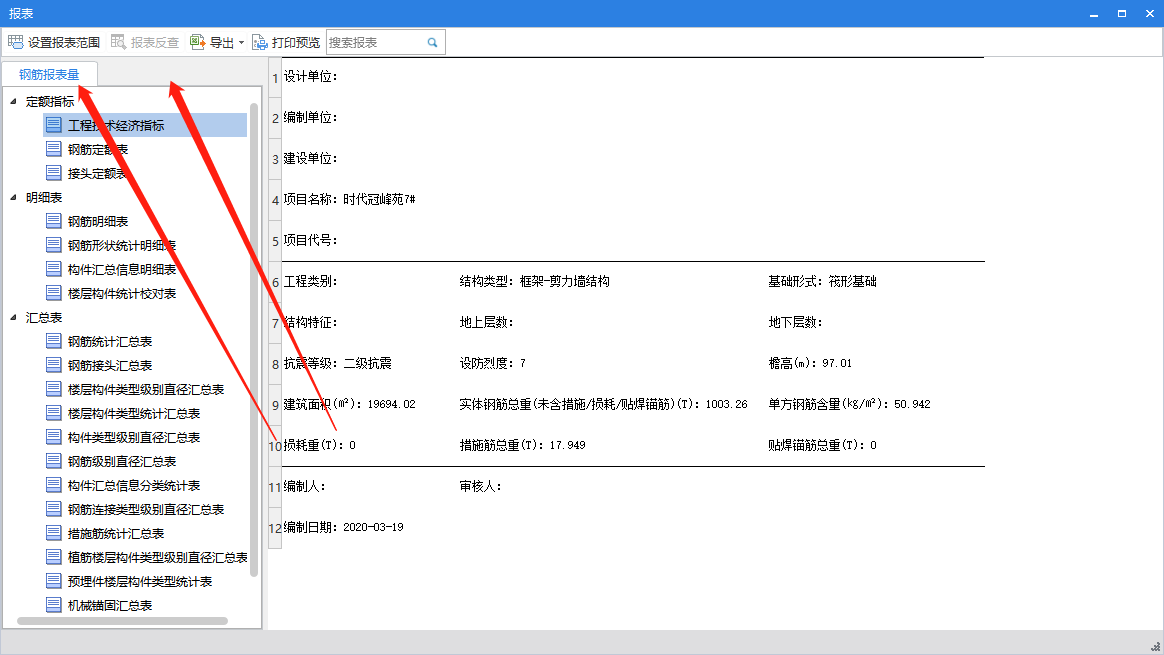
Task: Click icon of 钢筋接头汇总表 report
Action: click(53, 365)
